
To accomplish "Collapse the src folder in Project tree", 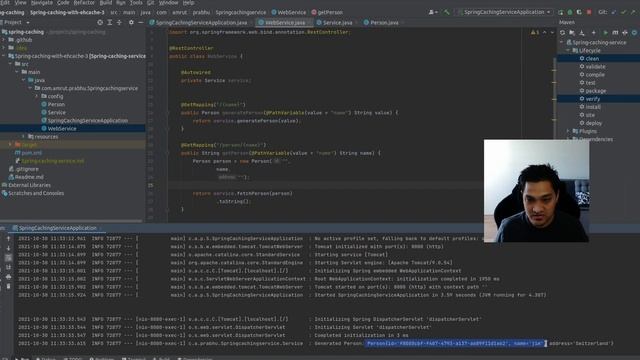I will tap(11, 64).
